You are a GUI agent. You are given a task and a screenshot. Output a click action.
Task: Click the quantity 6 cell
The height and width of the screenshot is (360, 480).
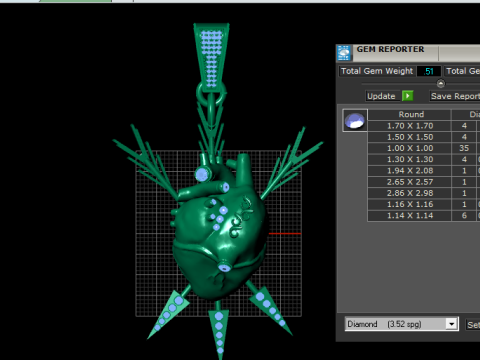(x=464, y=216)
